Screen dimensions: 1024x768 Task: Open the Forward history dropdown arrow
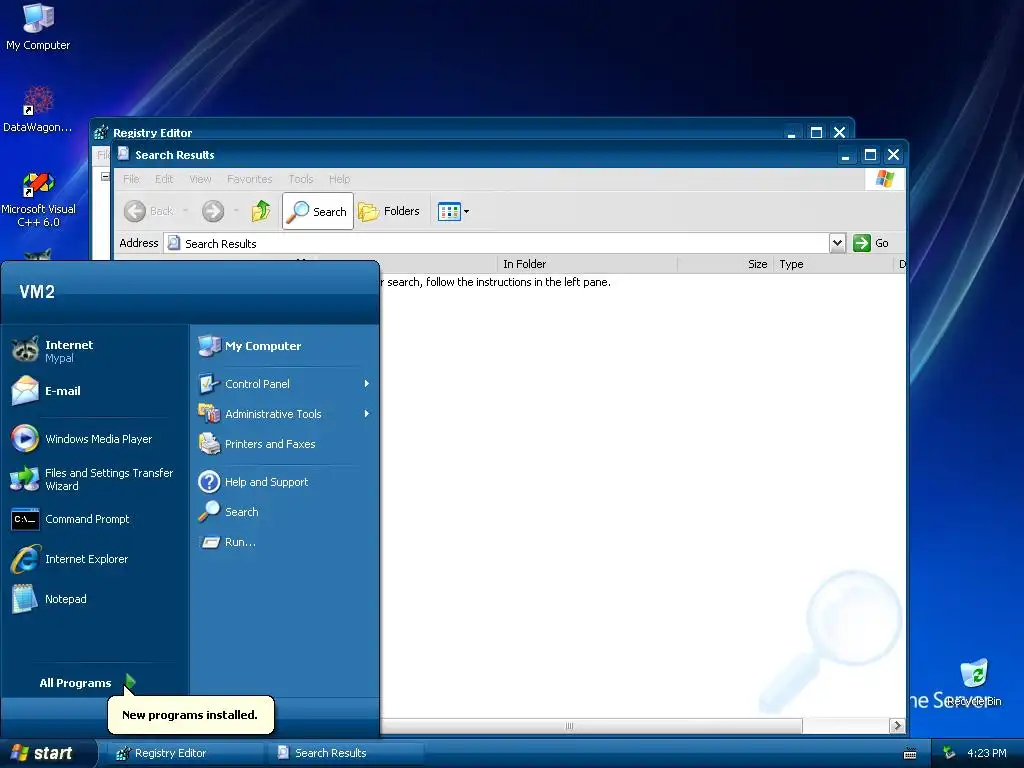point(236,211)
